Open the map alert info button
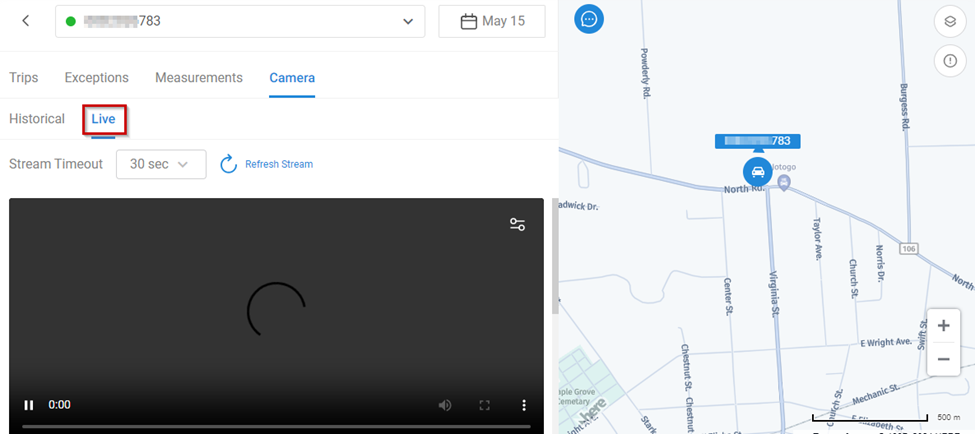 [950, 61]
